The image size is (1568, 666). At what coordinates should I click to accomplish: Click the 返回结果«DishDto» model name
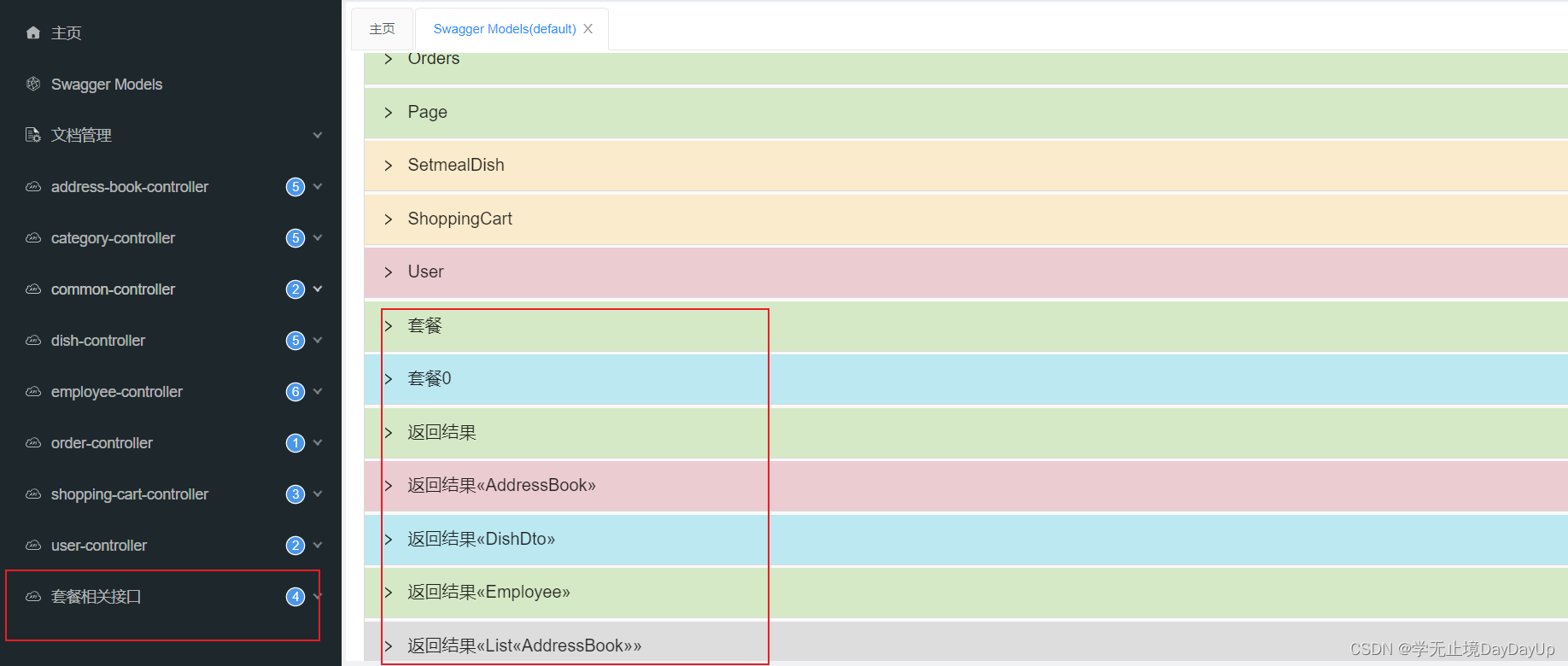tap(482, 539)
